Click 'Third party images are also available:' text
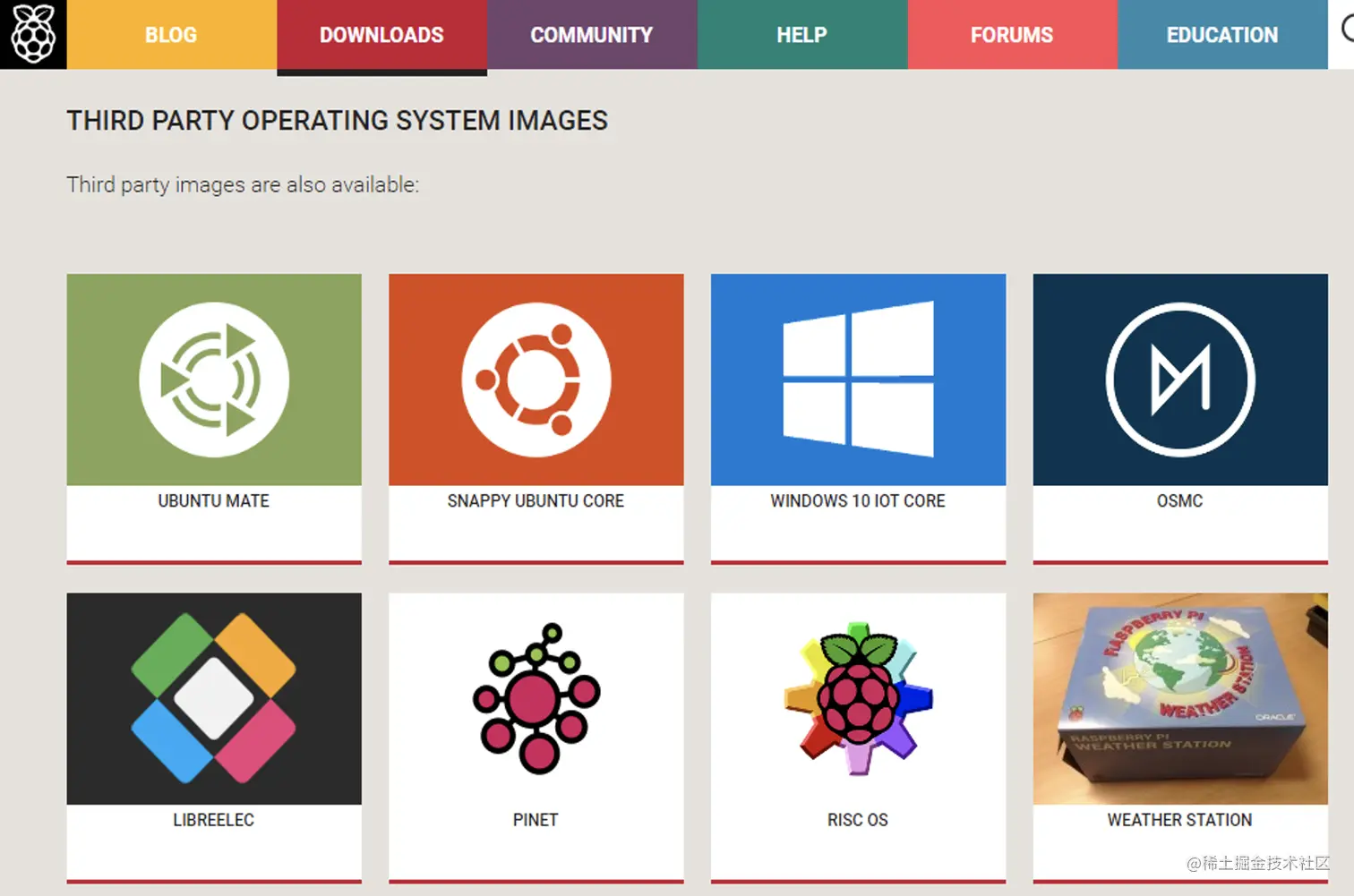The width and height of the screenshot is (1354, 896). pos(243,185)
